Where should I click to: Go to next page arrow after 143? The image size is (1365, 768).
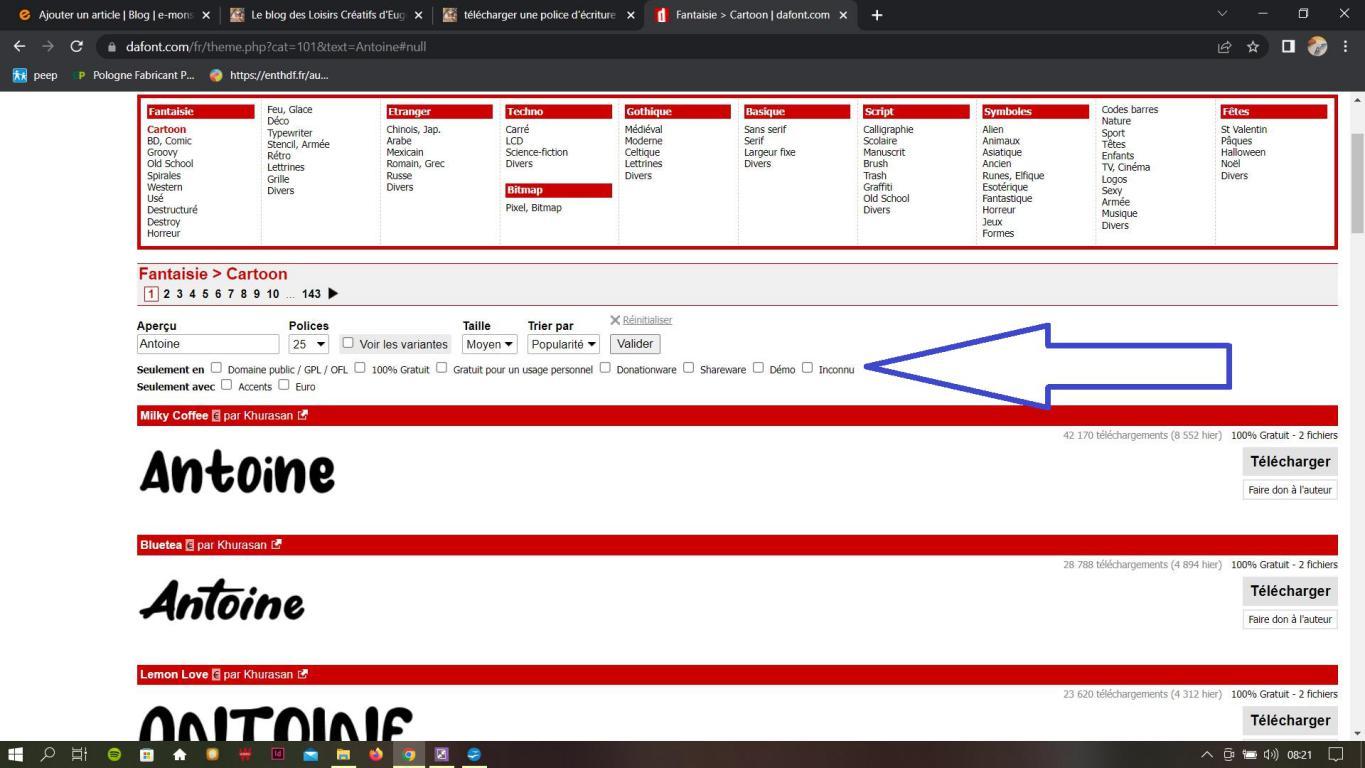click(333, 294)
